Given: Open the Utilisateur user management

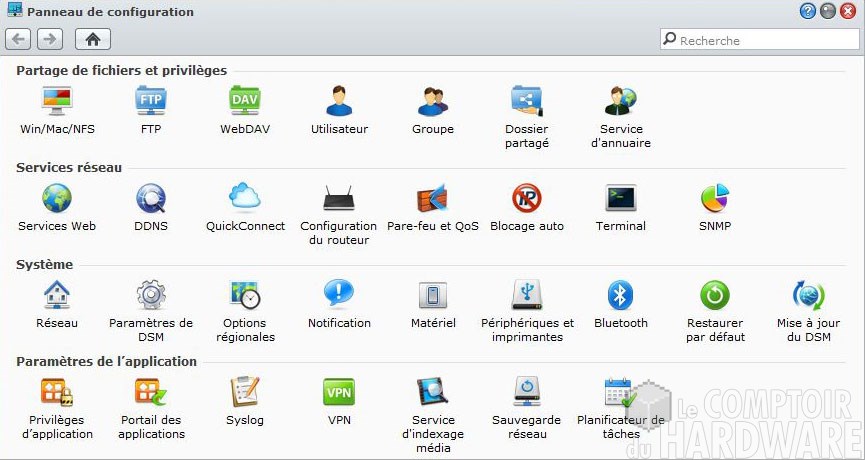Looking at the screenshot, I should pyautogui.click(x=339, y=100).
